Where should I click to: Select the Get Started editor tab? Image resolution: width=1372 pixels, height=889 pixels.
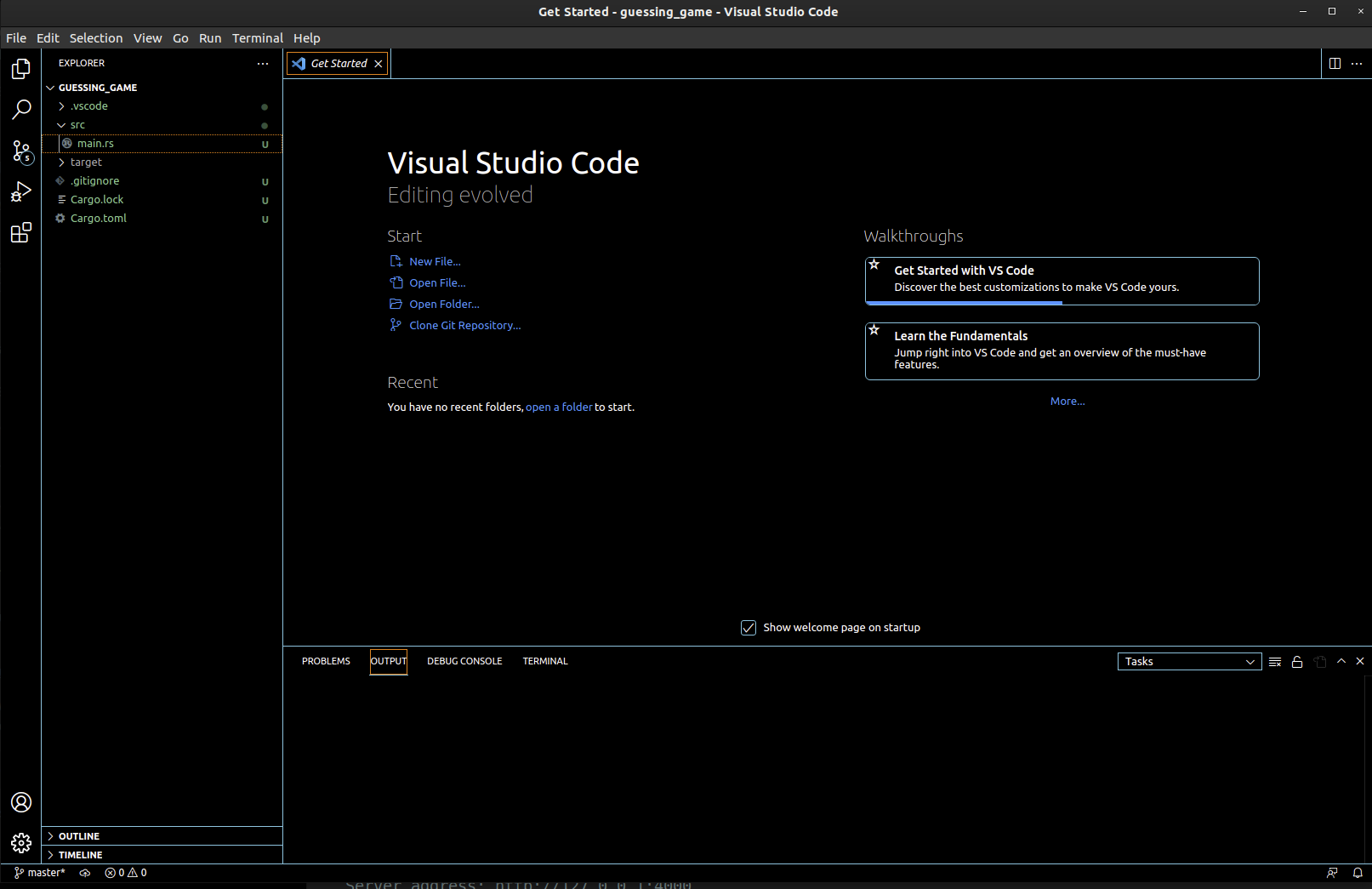point(338,64)
